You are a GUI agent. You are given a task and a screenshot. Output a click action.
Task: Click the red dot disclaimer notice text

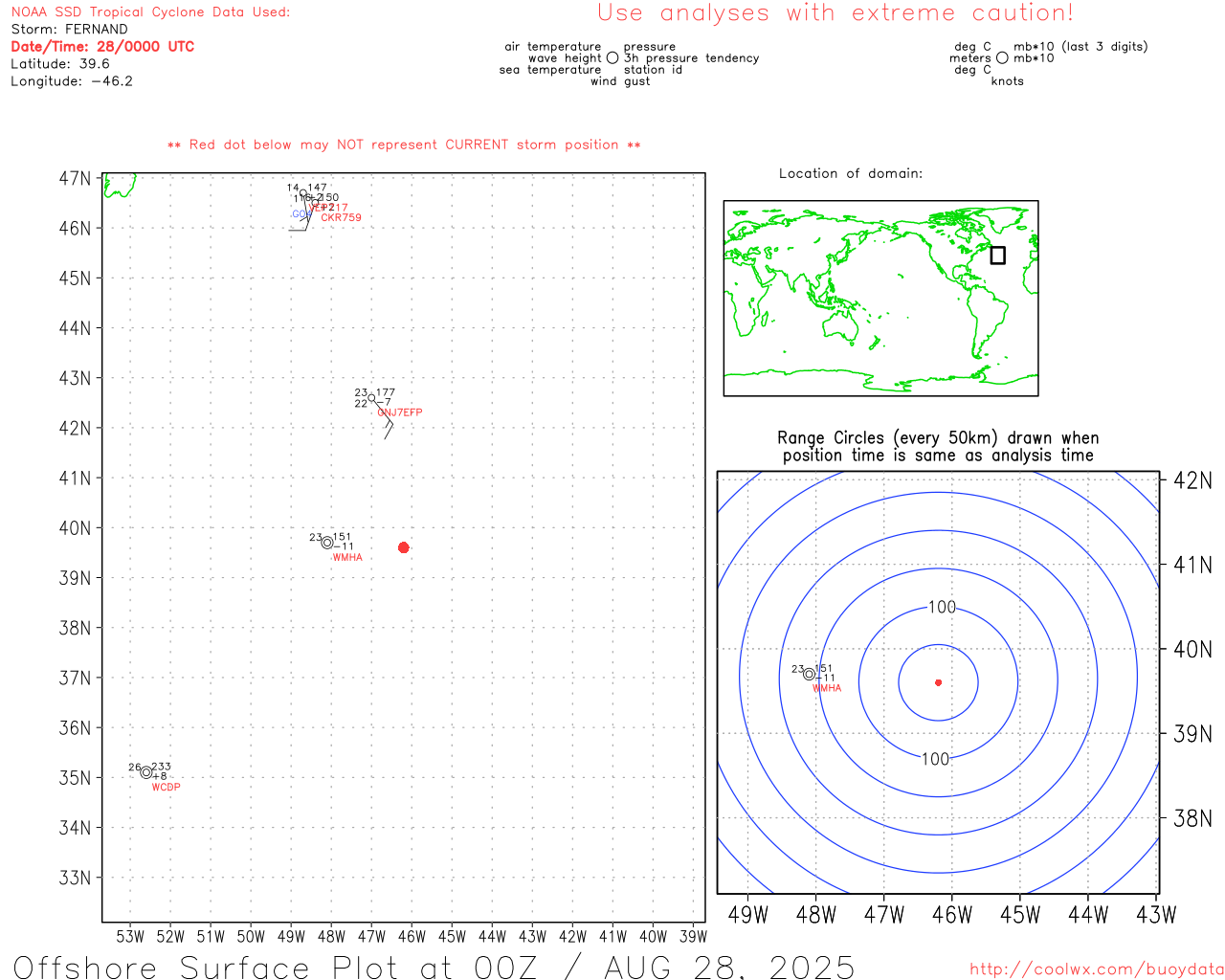tap(404, 145)
